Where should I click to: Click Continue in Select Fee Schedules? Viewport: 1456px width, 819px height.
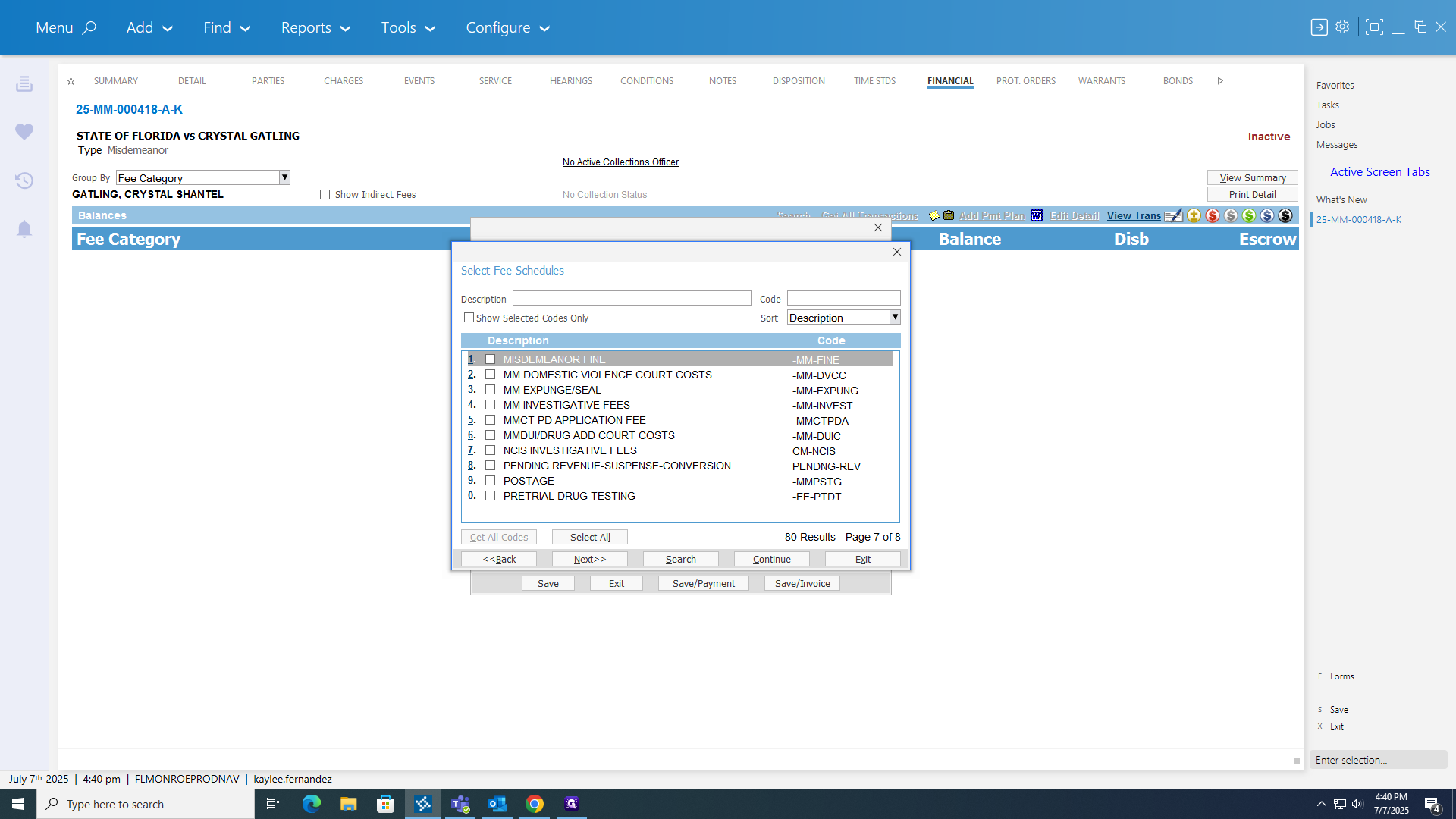pyautogui.click(x=772, y=559)
